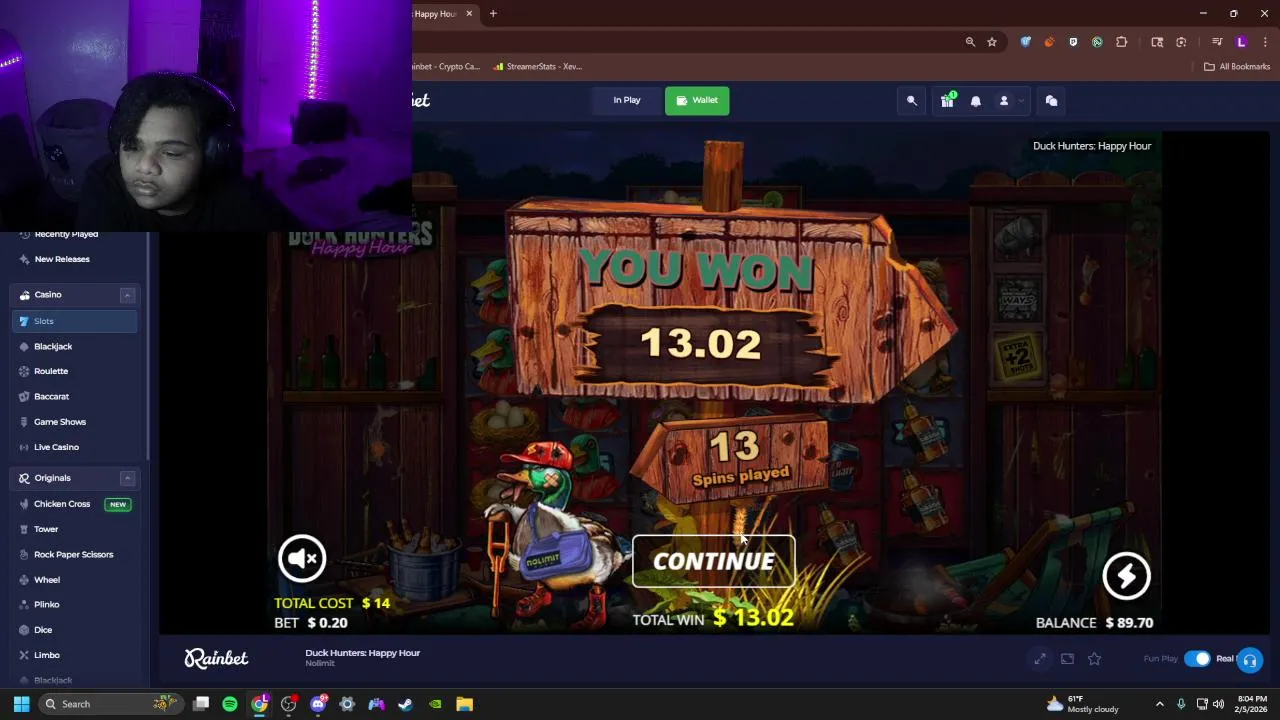The width and height of the screenshot is (1280, 720).
Task: Open the Extensions puzzle icon
Action: (1121, 42)
